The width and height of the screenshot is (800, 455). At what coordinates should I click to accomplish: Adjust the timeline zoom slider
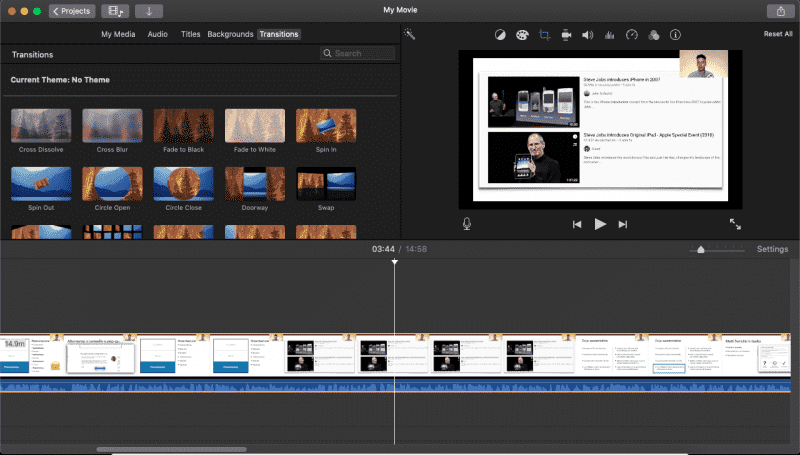(x=701, y=249)
